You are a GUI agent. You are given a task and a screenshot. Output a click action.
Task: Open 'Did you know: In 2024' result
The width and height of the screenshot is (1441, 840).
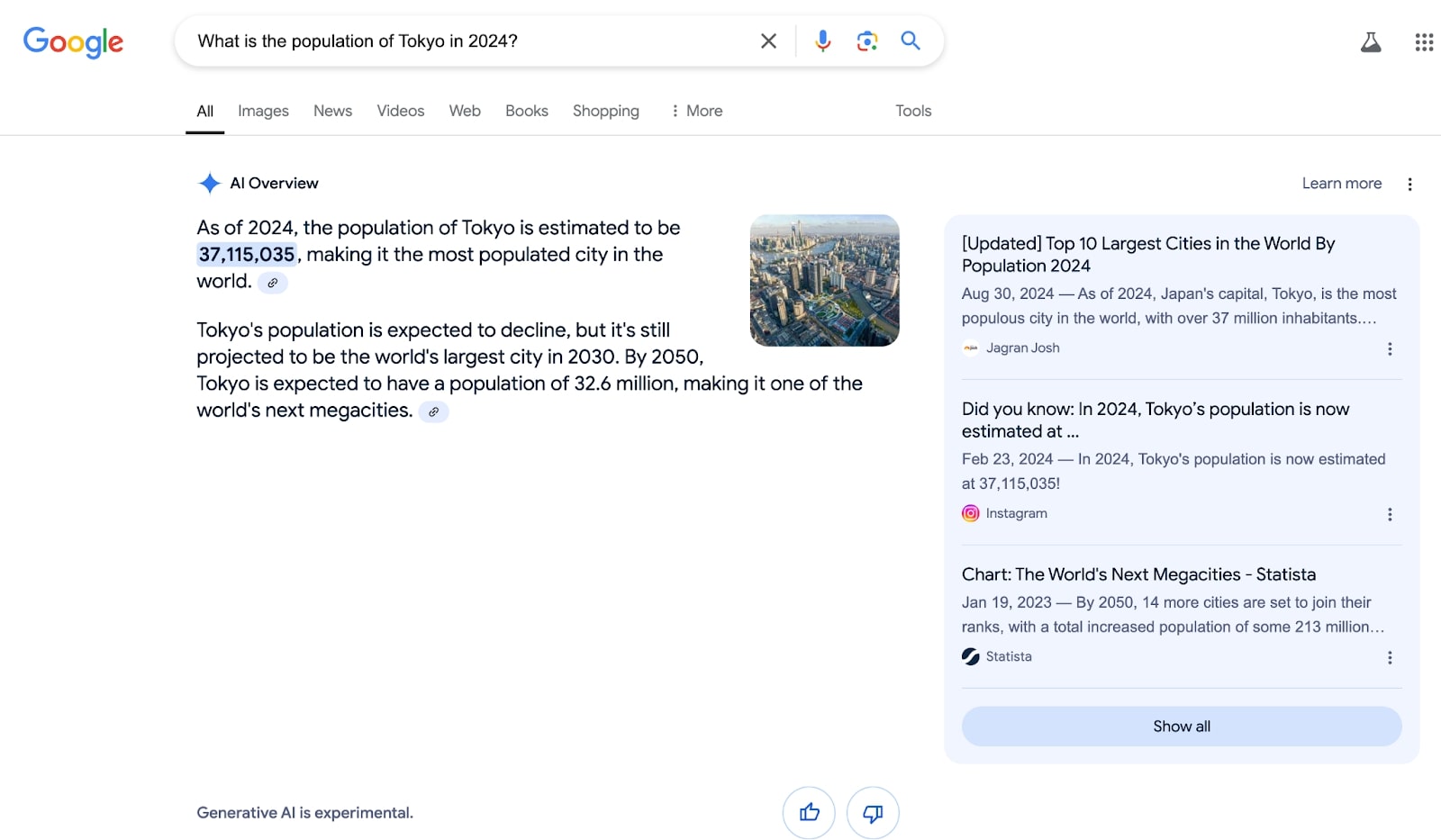pyautogui.click(x=1156, y=420)
